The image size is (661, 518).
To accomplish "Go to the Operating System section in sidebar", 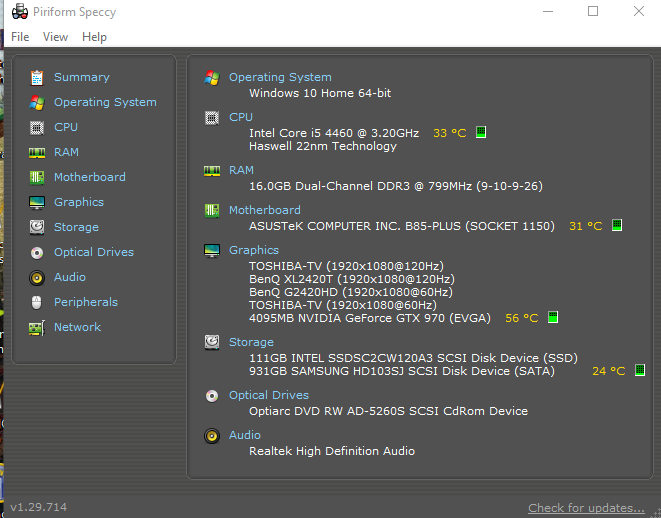I will [x=105, y=102].
